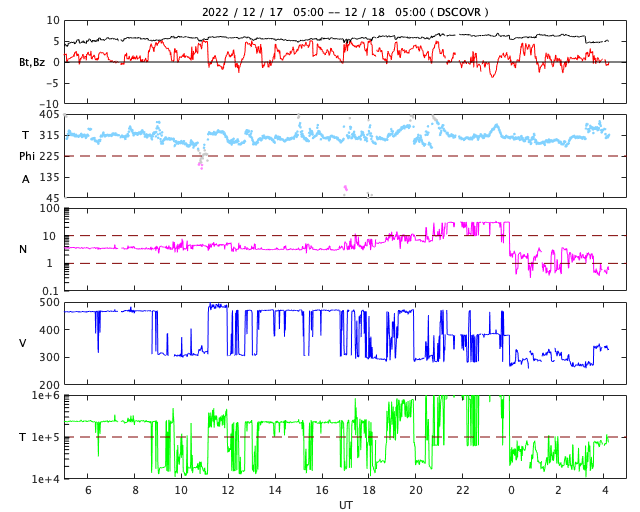Click the '45' tick on the angle axis

(x=53, y=198)
